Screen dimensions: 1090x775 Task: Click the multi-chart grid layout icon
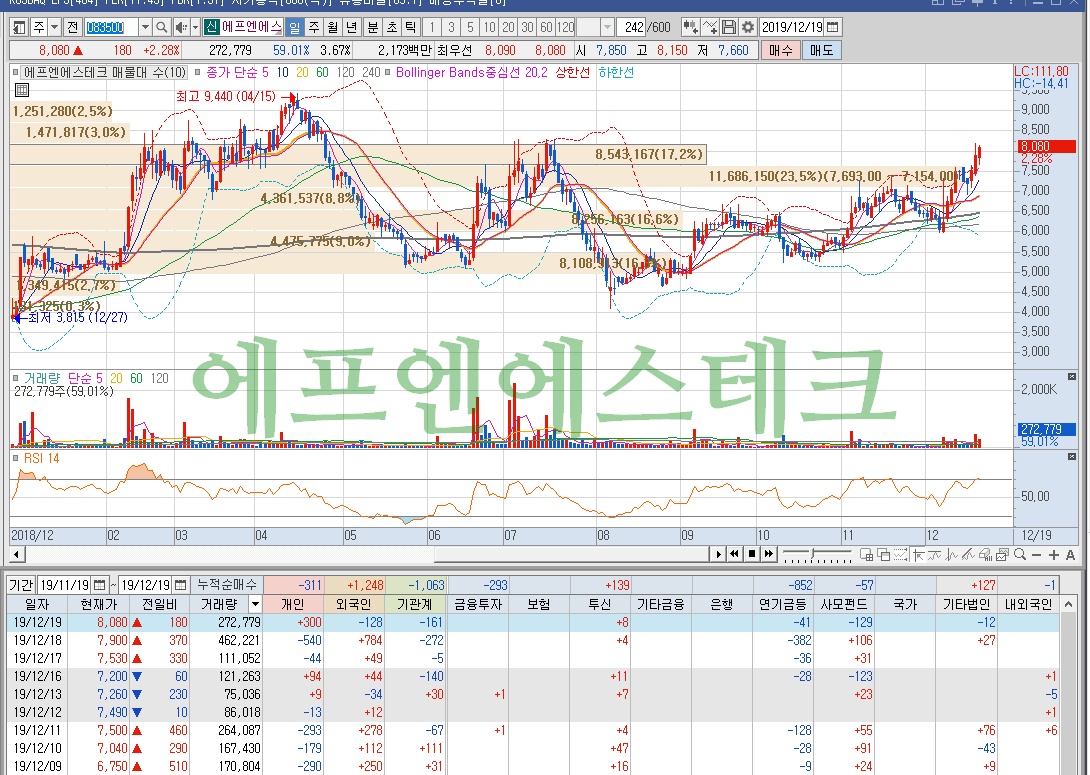(x=866, y=555)
